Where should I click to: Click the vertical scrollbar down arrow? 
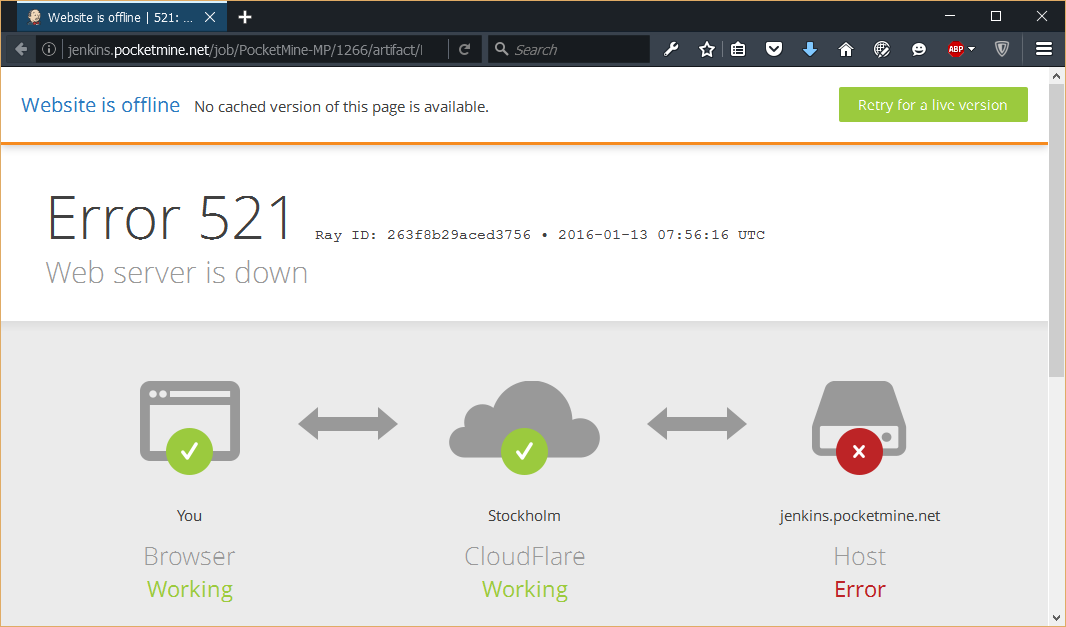pyautogui.click(x=1057, y=616)
